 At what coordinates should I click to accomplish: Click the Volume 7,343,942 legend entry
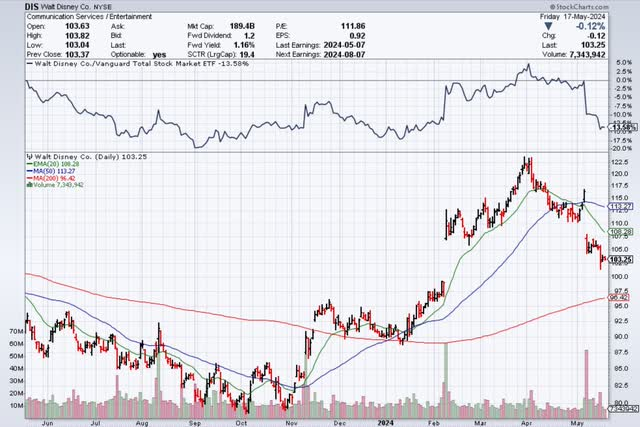pyautogui.click(x=55, y=185)
